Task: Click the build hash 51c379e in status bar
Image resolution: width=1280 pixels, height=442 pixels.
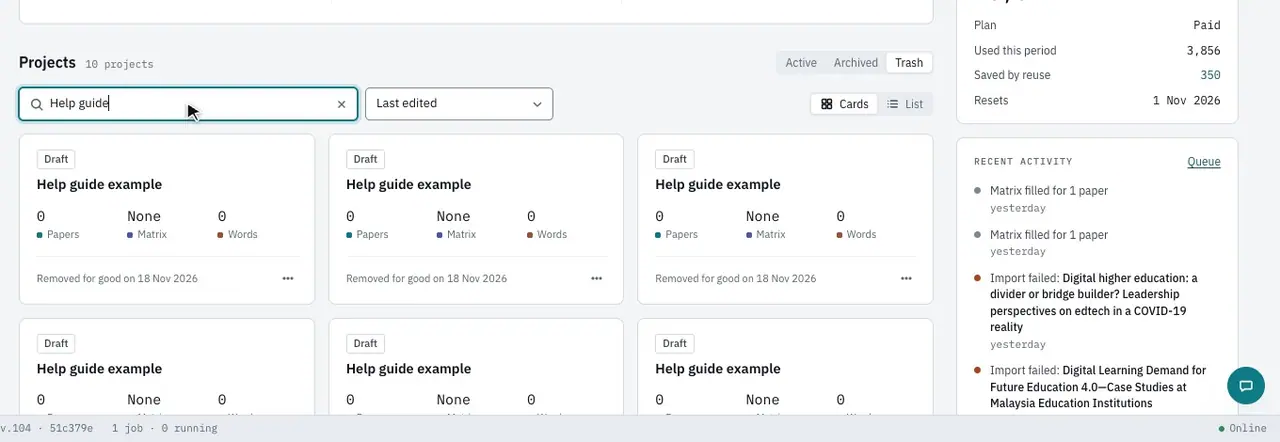Action: 71,429
